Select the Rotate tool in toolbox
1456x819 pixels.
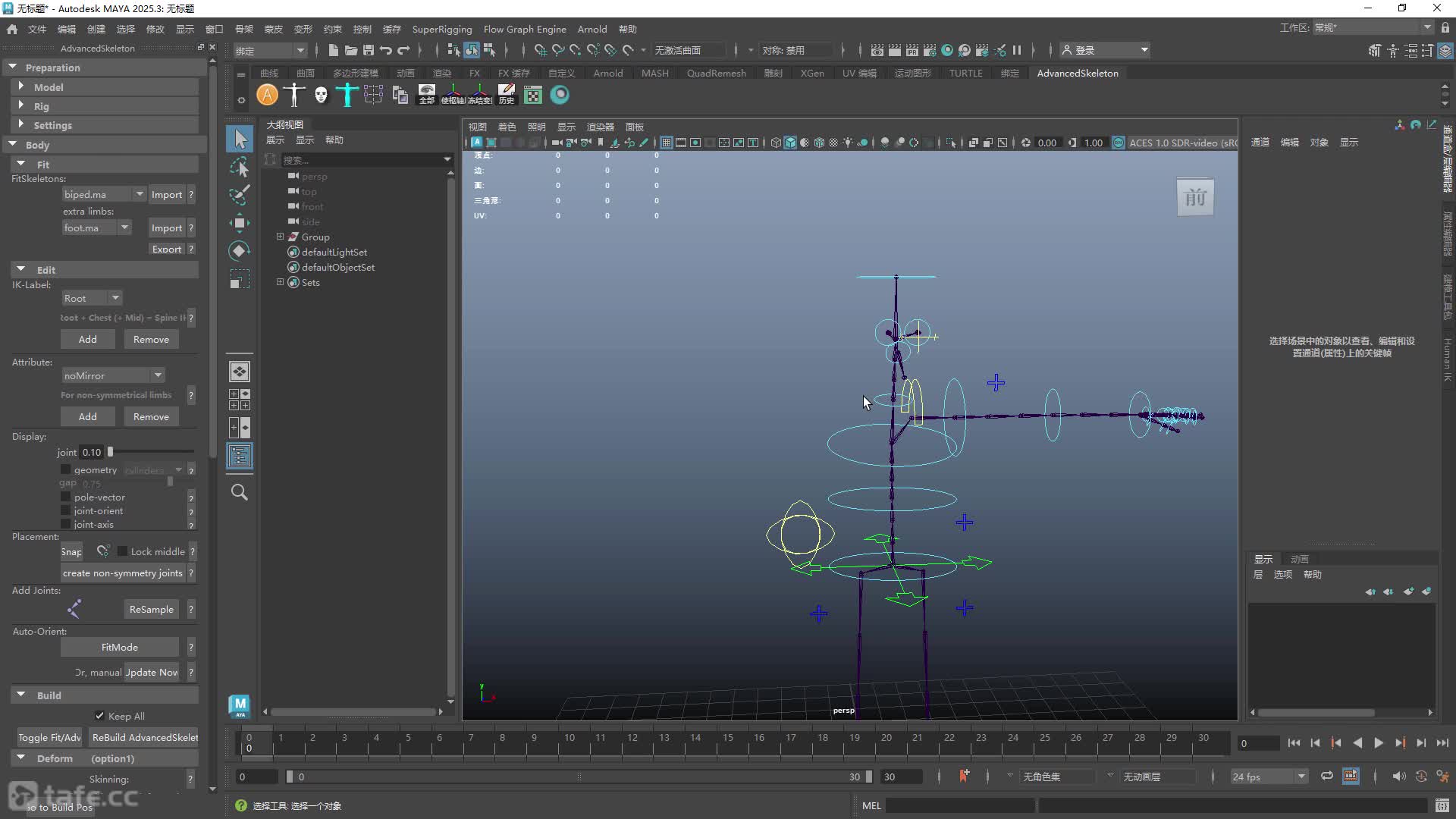coord(240,251)
